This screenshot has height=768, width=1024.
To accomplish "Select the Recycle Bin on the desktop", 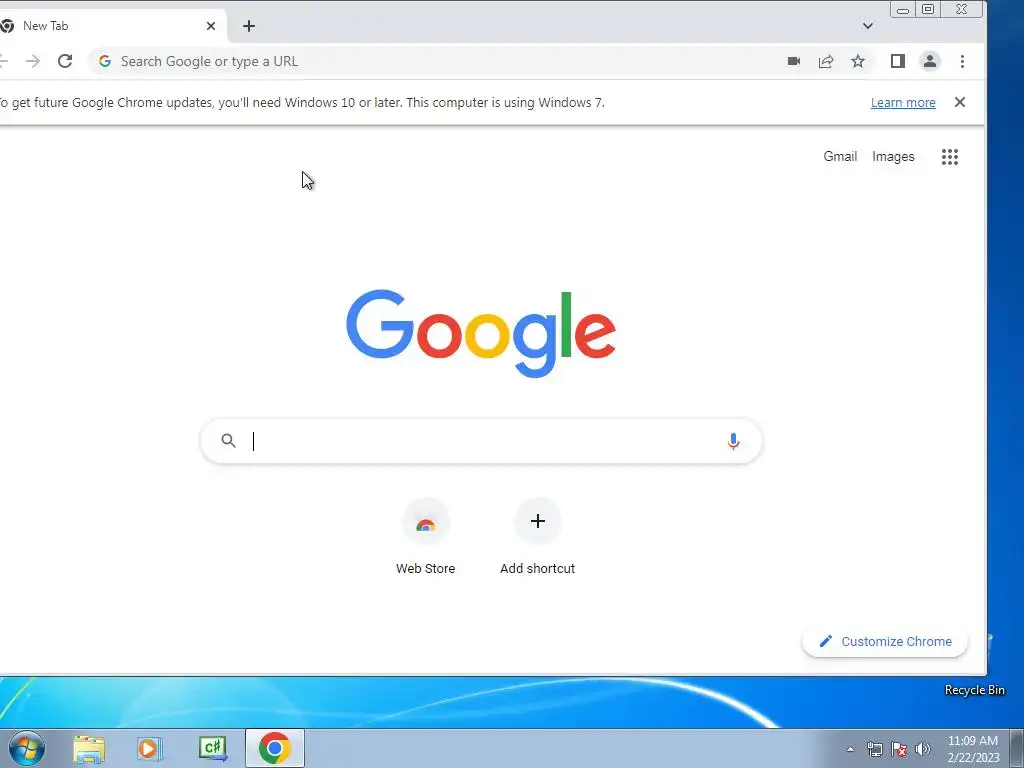I will [x=975, y=690].
